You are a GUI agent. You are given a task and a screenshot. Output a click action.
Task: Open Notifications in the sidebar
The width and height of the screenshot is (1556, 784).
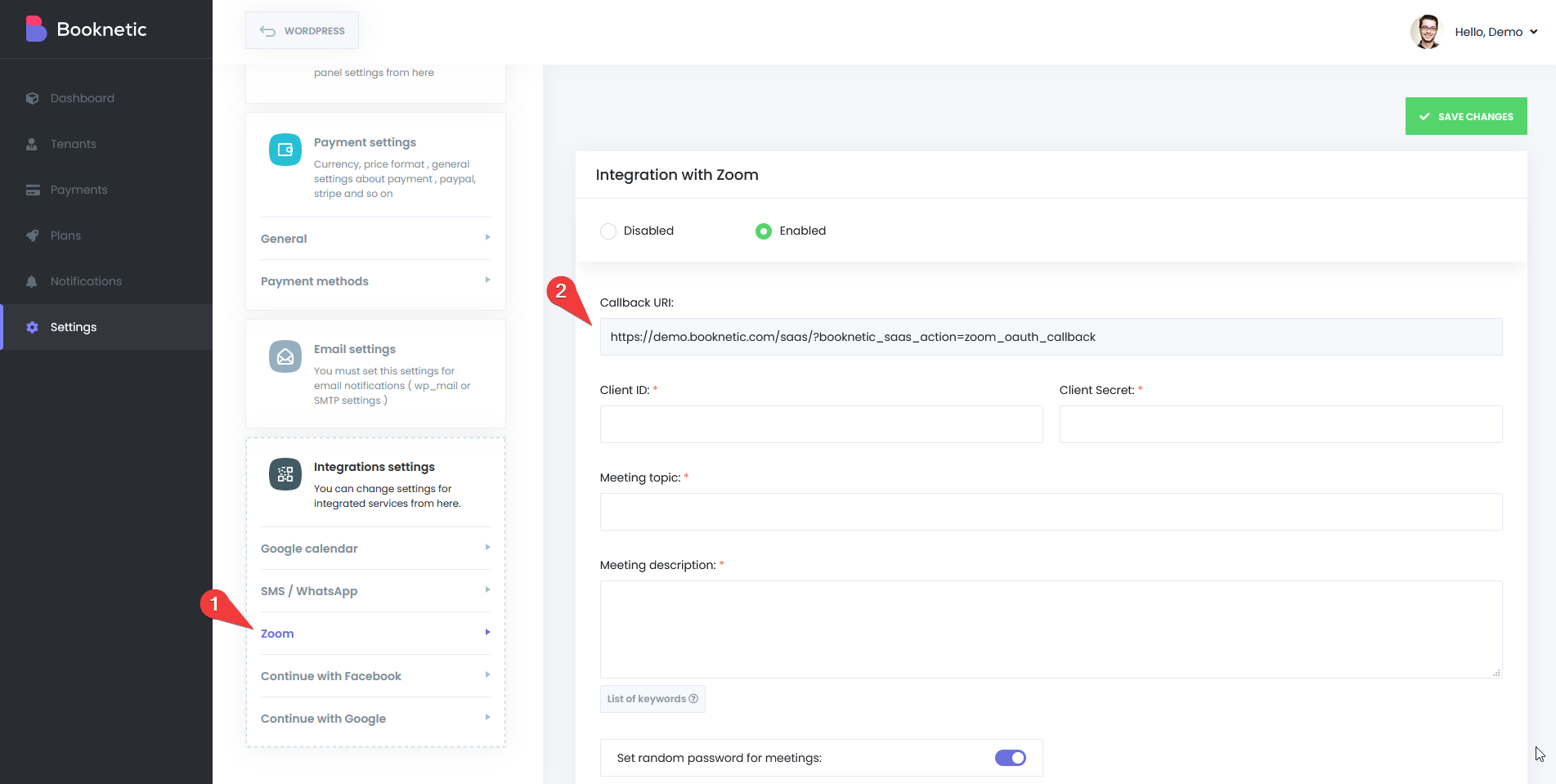[x=106, y=281]
